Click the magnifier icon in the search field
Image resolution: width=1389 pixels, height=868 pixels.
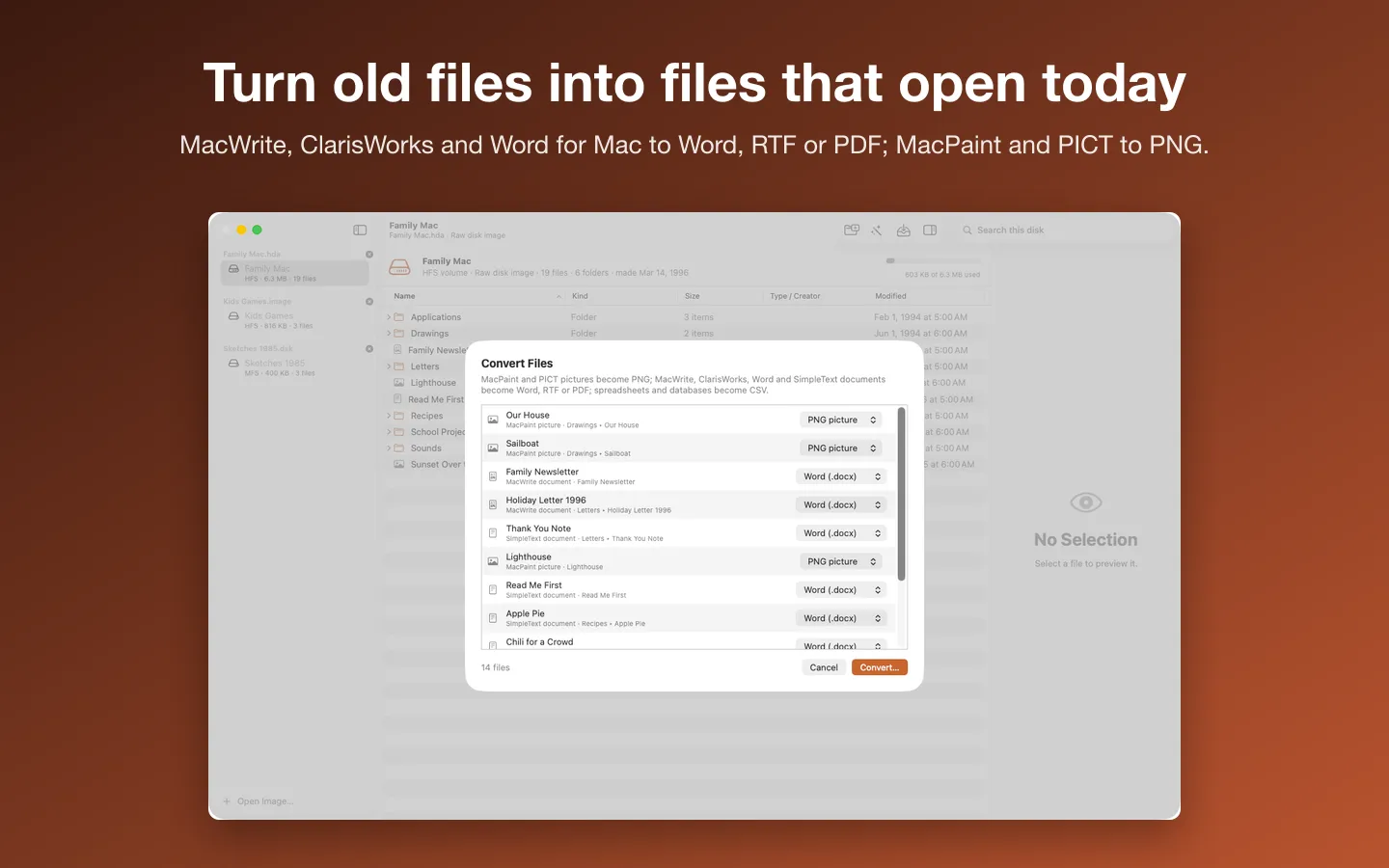pos(967,231)
